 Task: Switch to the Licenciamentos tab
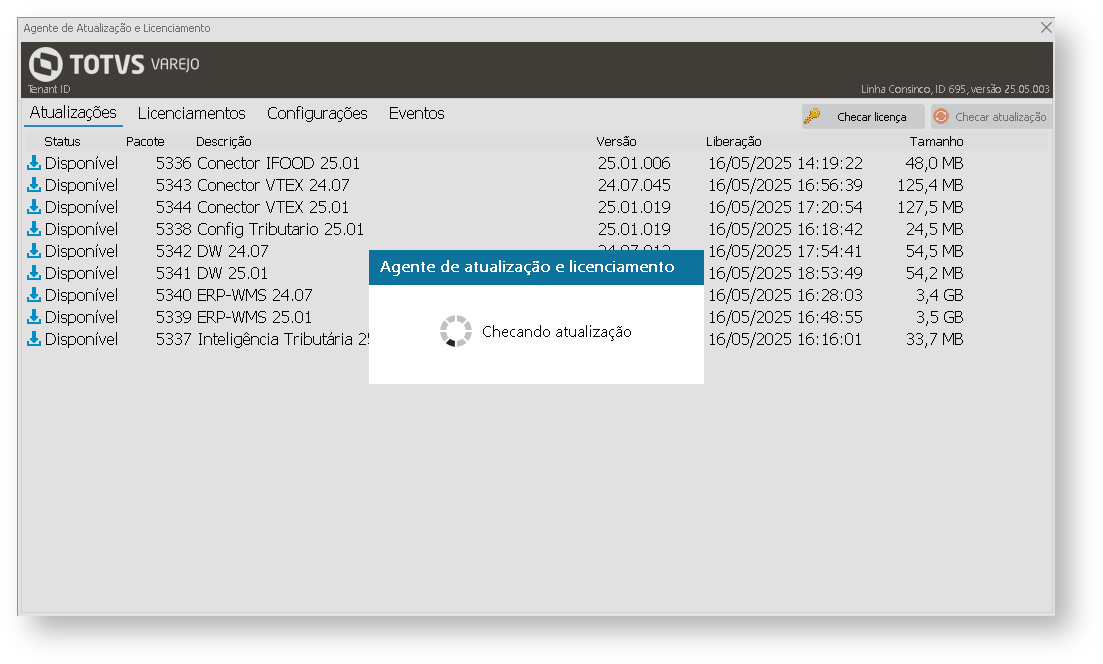click(x=191, y=113)
